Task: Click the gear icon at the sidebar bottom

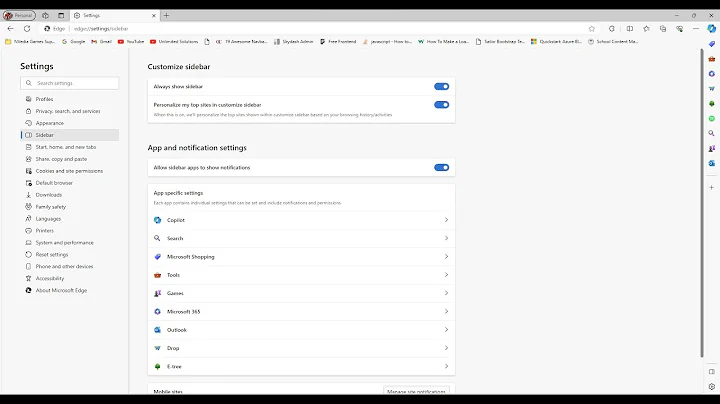Action: click(712, 387)
